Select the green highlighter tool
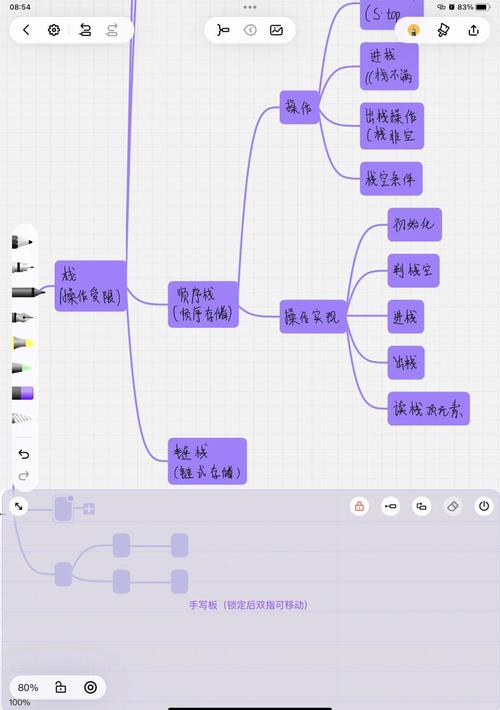The width and height of the screenshot is (500, 710). point(22,368)
